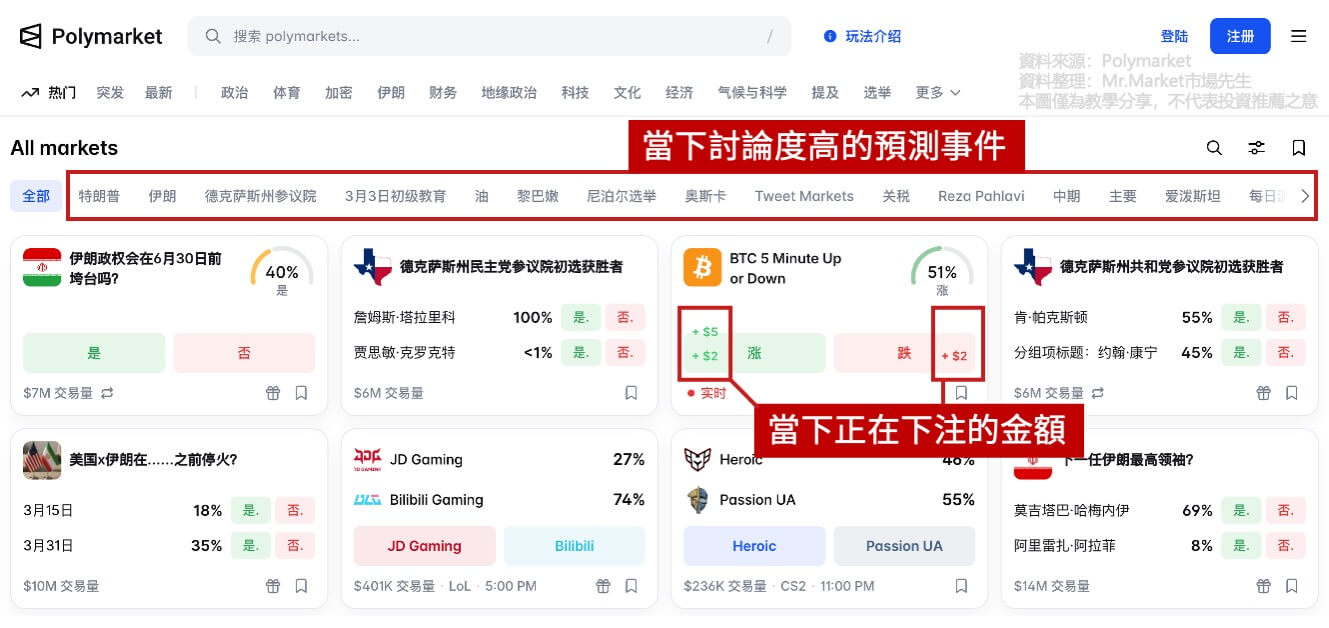Screen dimensions: 1329x628
Task: Open the filter sliders icon
Action: [x=1256, y=148]
